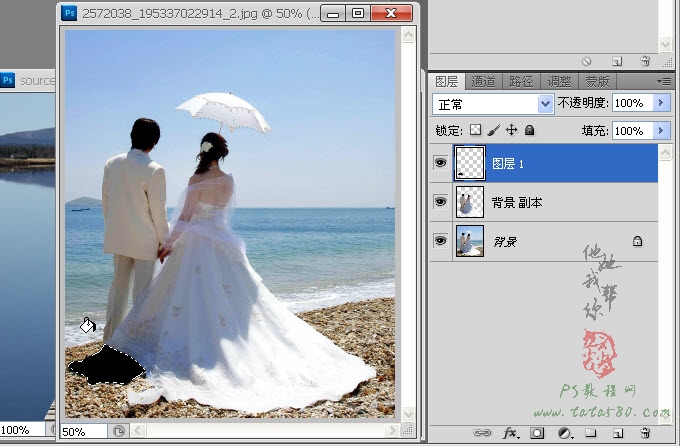Click document vertical scrollbar up arrow

pos(409,34)
